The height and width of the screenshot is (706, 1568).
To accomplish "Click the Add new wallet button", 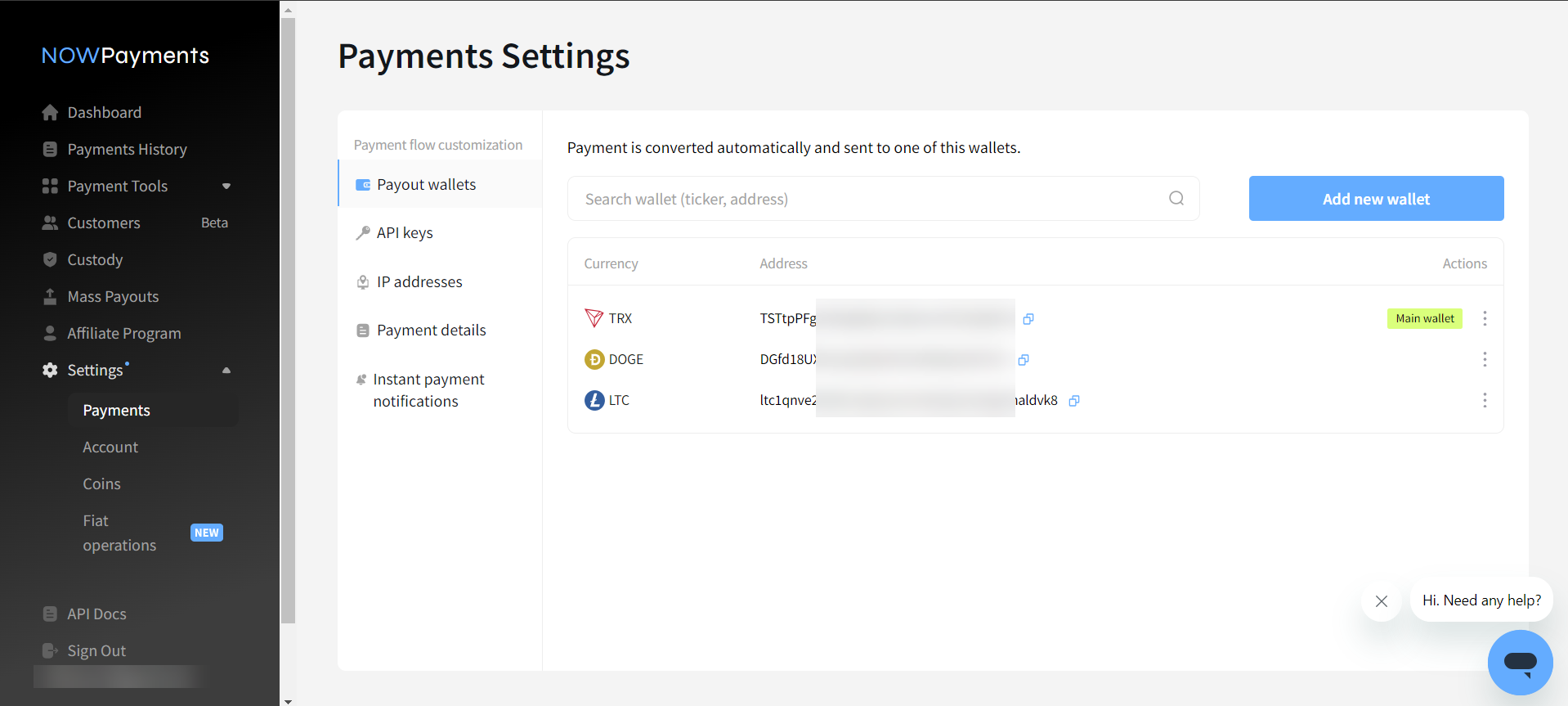I will [1376, 199].
